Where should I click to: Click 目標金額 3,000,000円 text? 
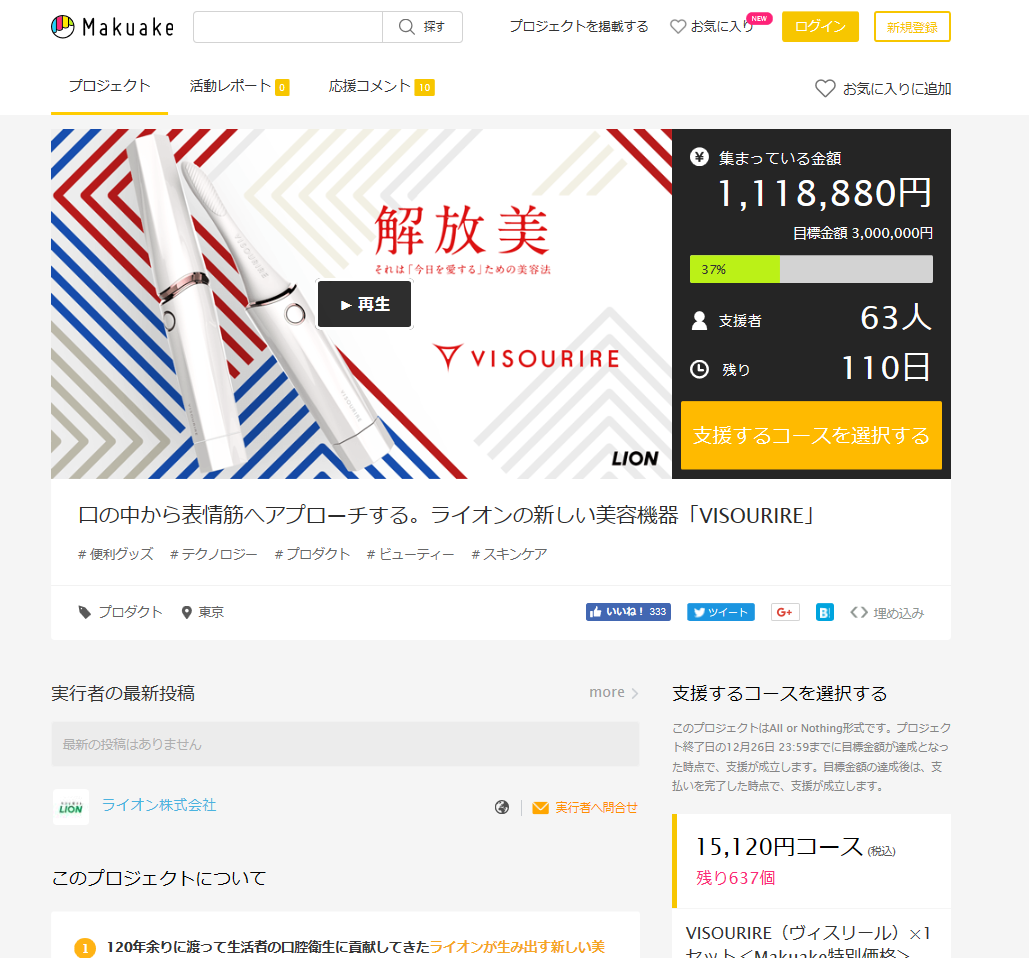(862, 233)
